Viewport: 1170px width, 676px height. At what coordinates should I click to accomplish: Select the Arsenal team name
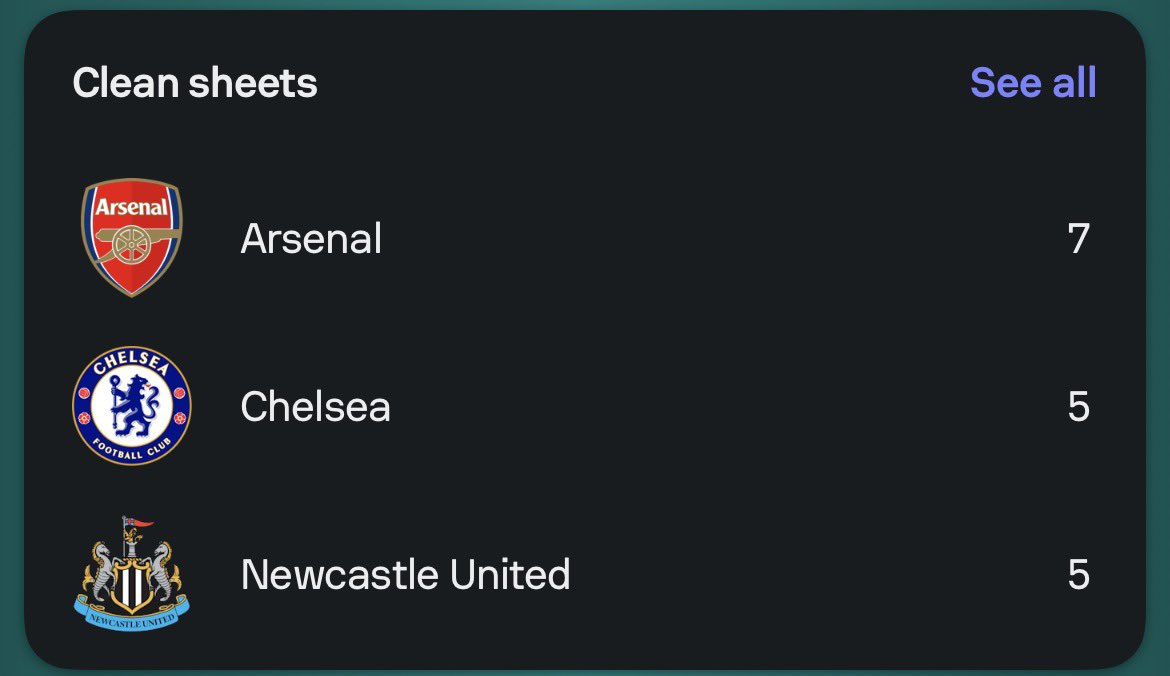pos(311,239)
